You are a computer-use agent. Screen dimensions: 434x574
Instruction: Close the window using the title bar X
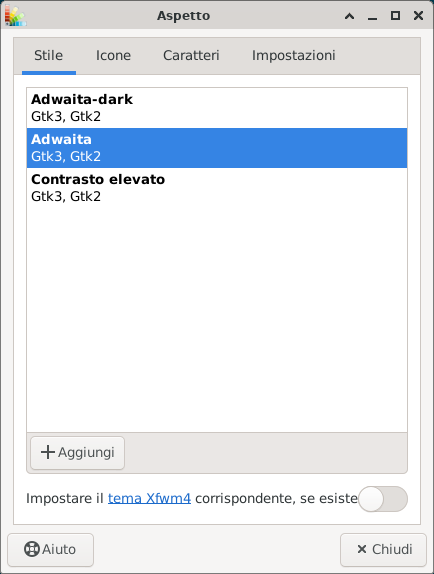(418, 16)
